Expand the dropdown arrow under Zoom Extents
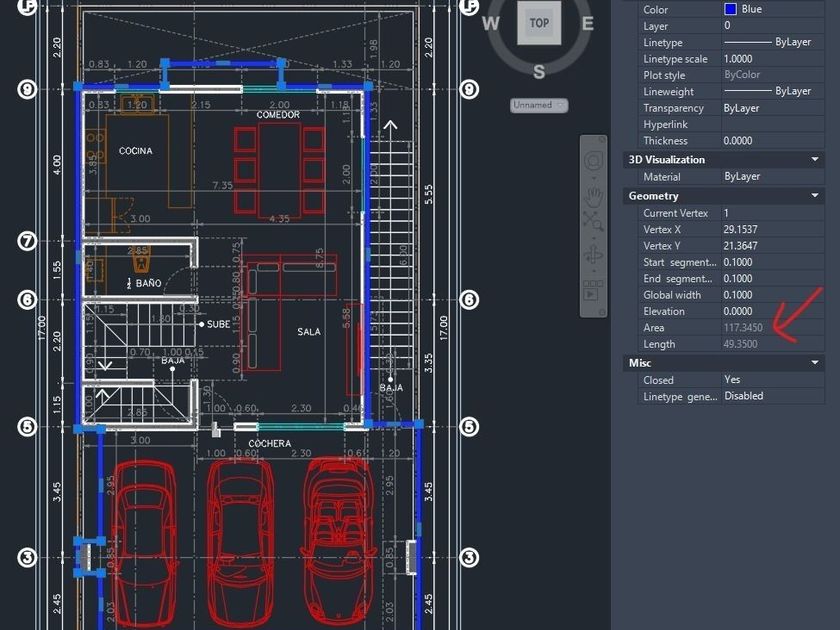 (594, 237)
